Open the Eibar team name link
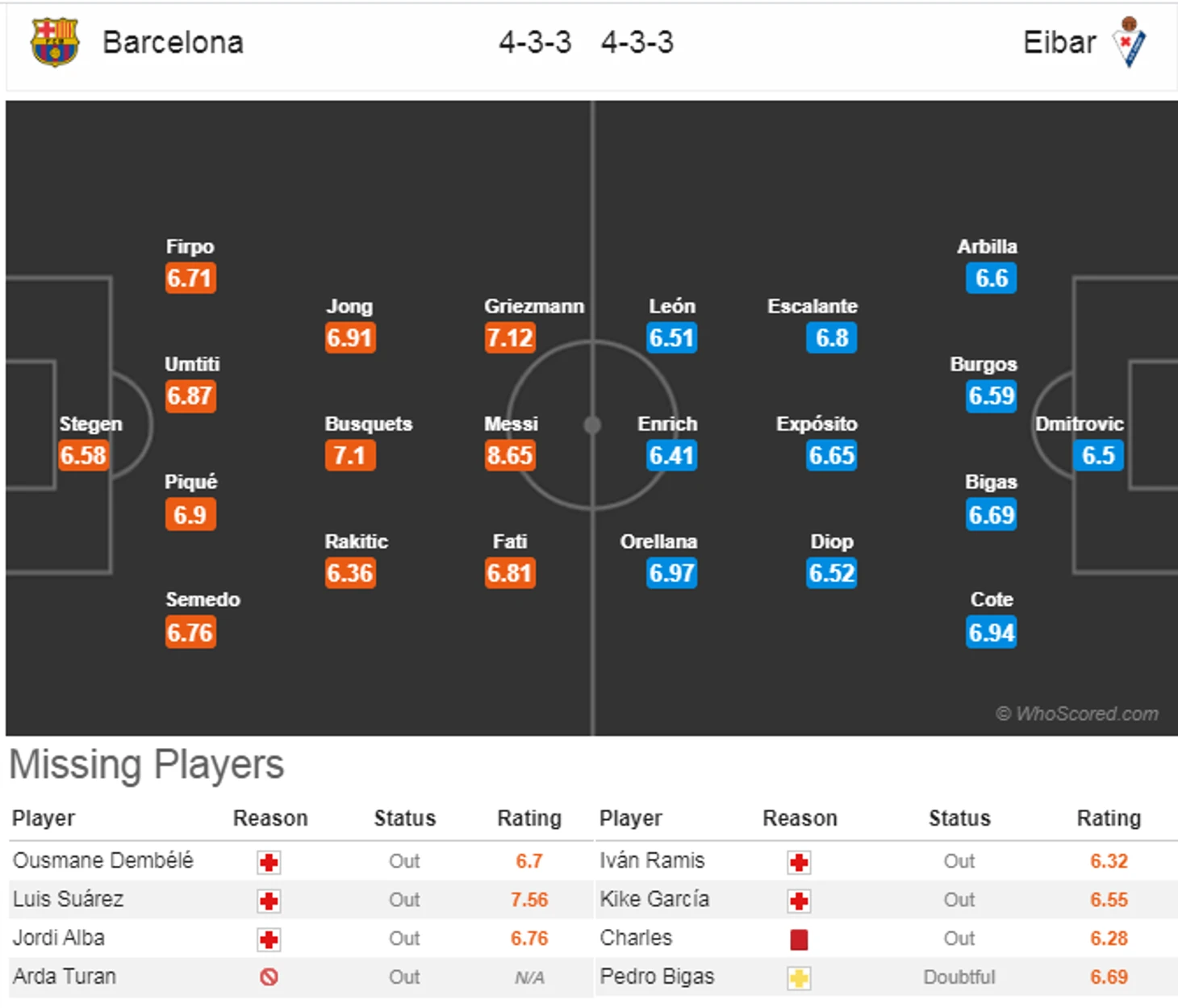Viewport: 1178px width, 1008px height. click(1059, 42)
